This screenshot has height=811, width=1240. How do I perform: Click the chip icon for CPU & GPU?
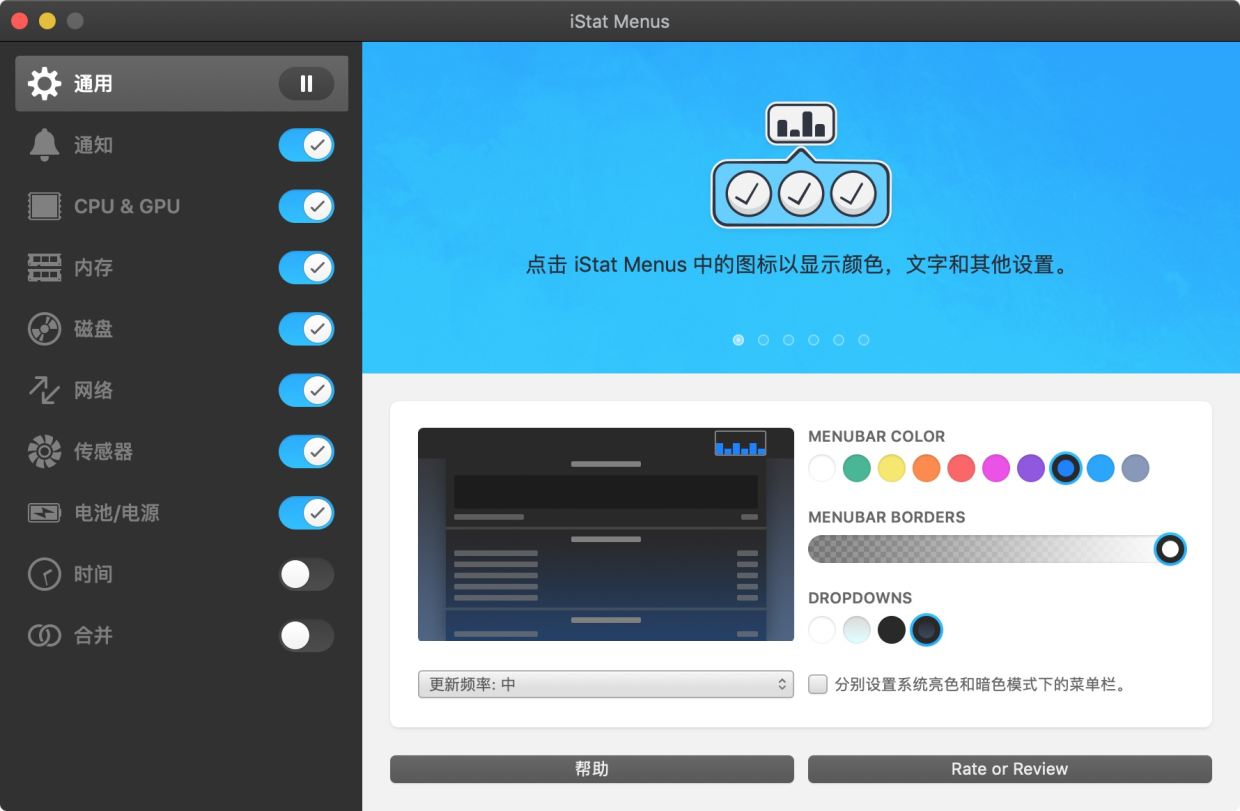[x=44, y=206]
